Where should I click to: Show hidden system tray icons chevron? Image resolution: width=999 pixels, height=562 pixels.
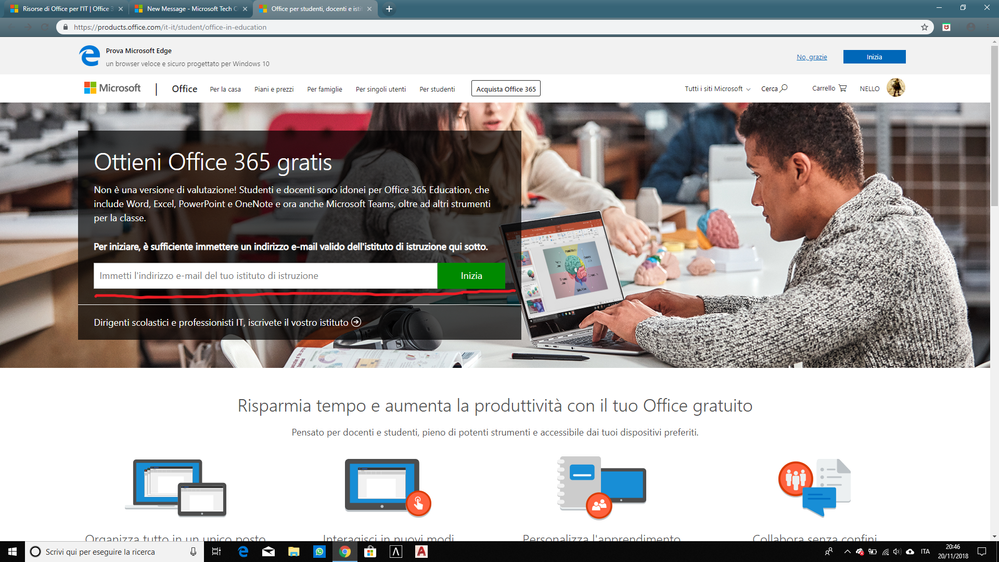point(847,552)
